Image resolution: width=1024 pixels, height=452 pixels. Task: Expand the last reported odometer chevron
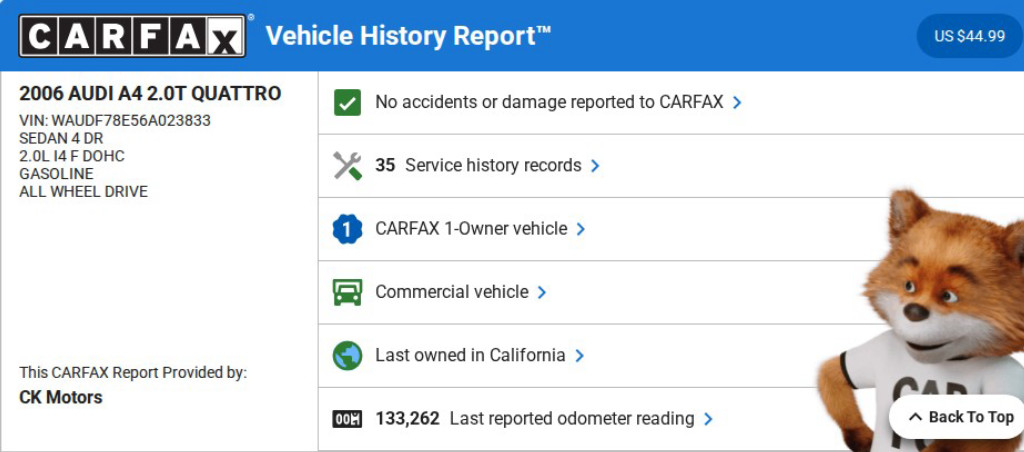point(708,419)
